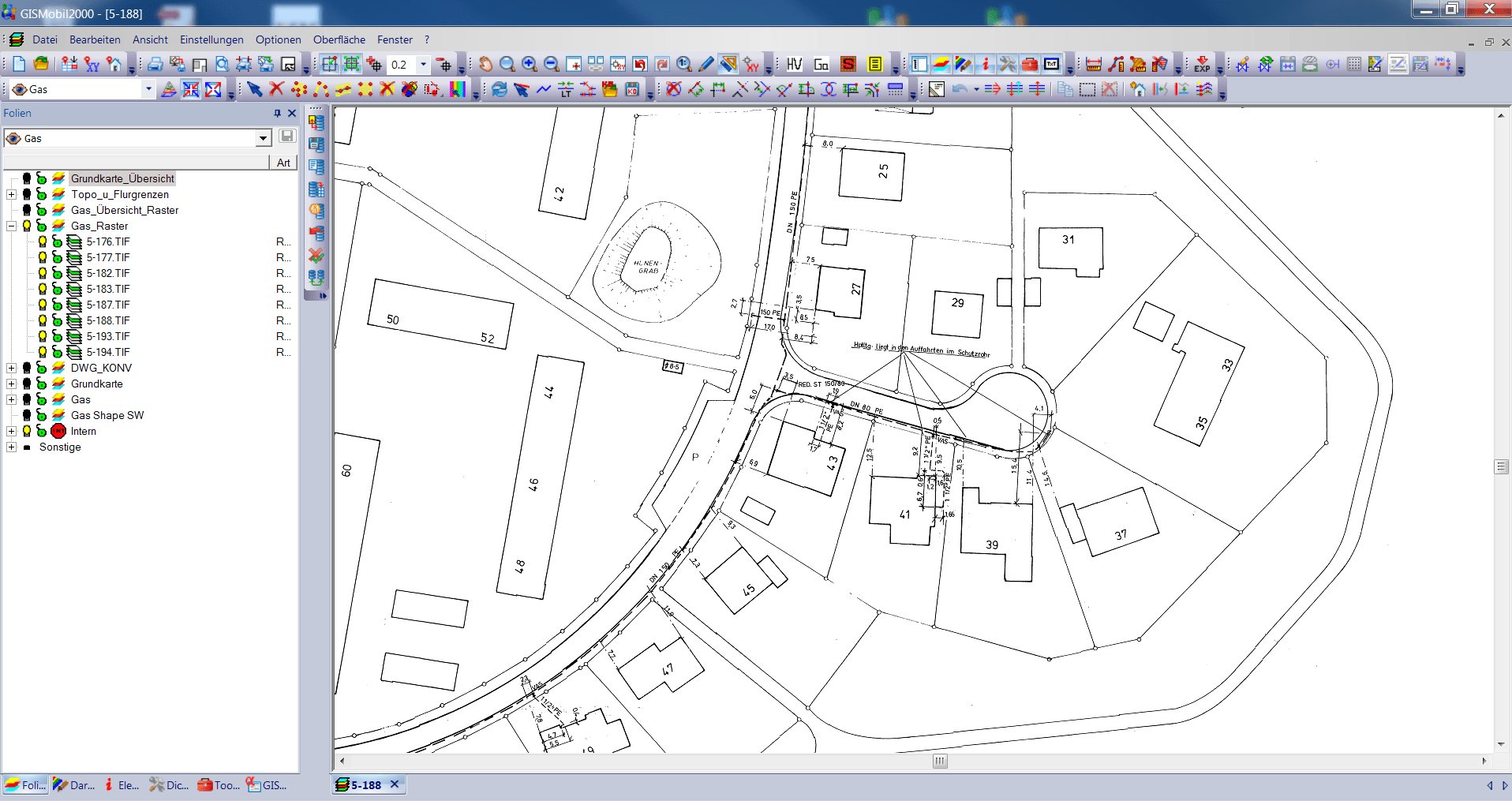Click the undo arrow icon
This screenshot has width=1512, height=801.
[960, 89]
